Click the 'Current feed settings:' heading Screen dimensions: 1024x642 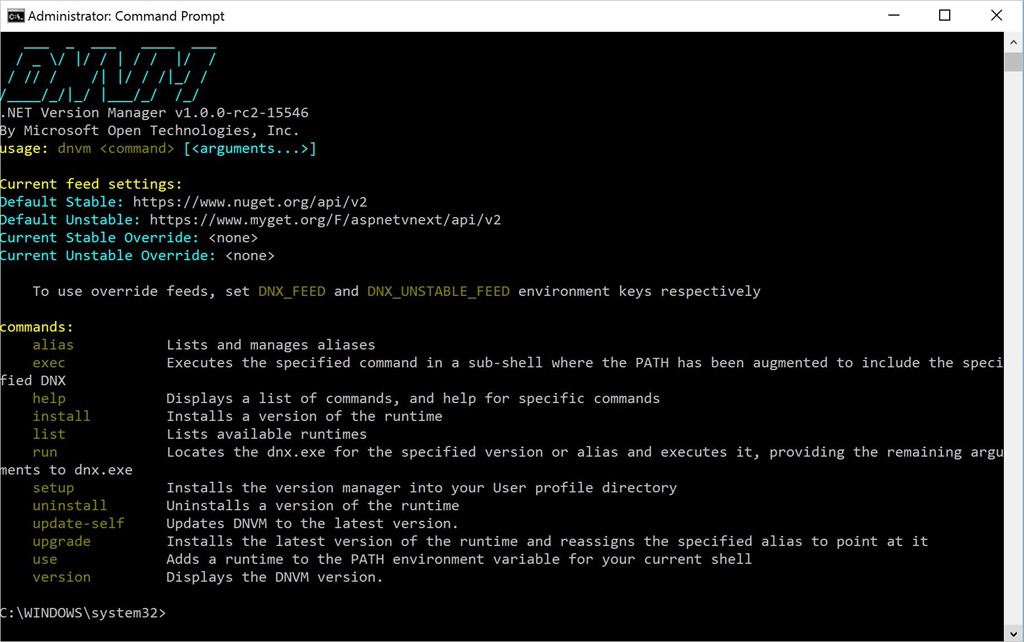click(x=91, y=184)
